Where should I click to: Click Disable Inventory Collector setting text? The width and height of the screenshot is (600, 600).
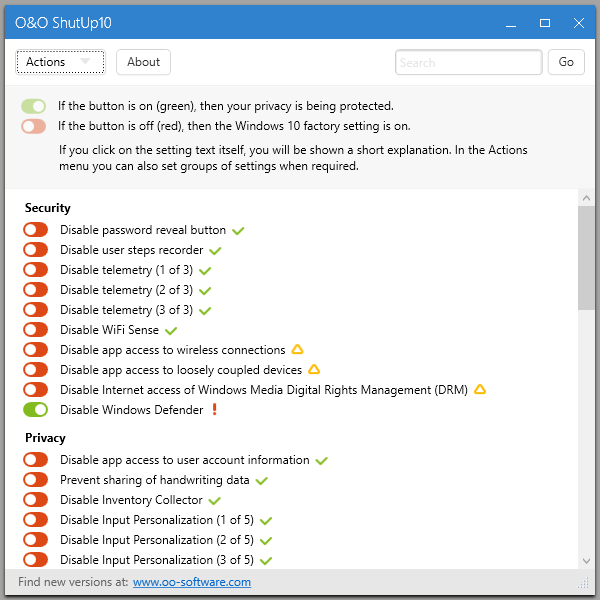[131, 500]
